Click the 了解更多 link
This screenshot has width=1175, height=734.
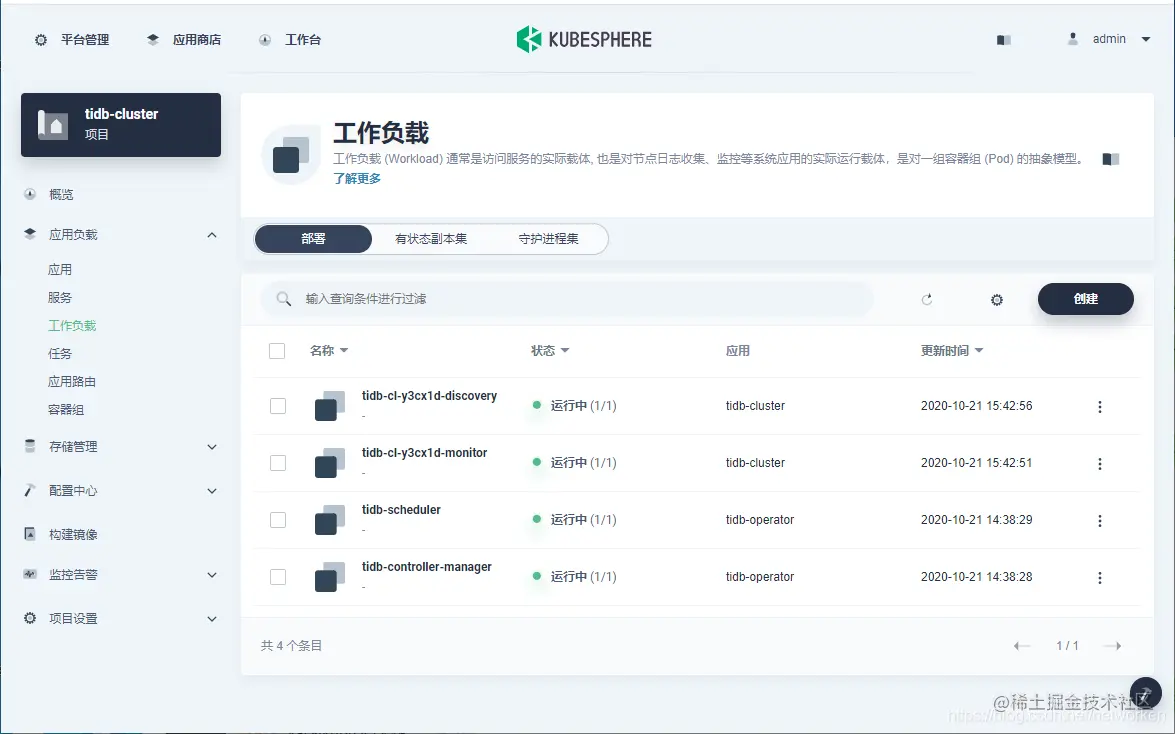(357, 178)
